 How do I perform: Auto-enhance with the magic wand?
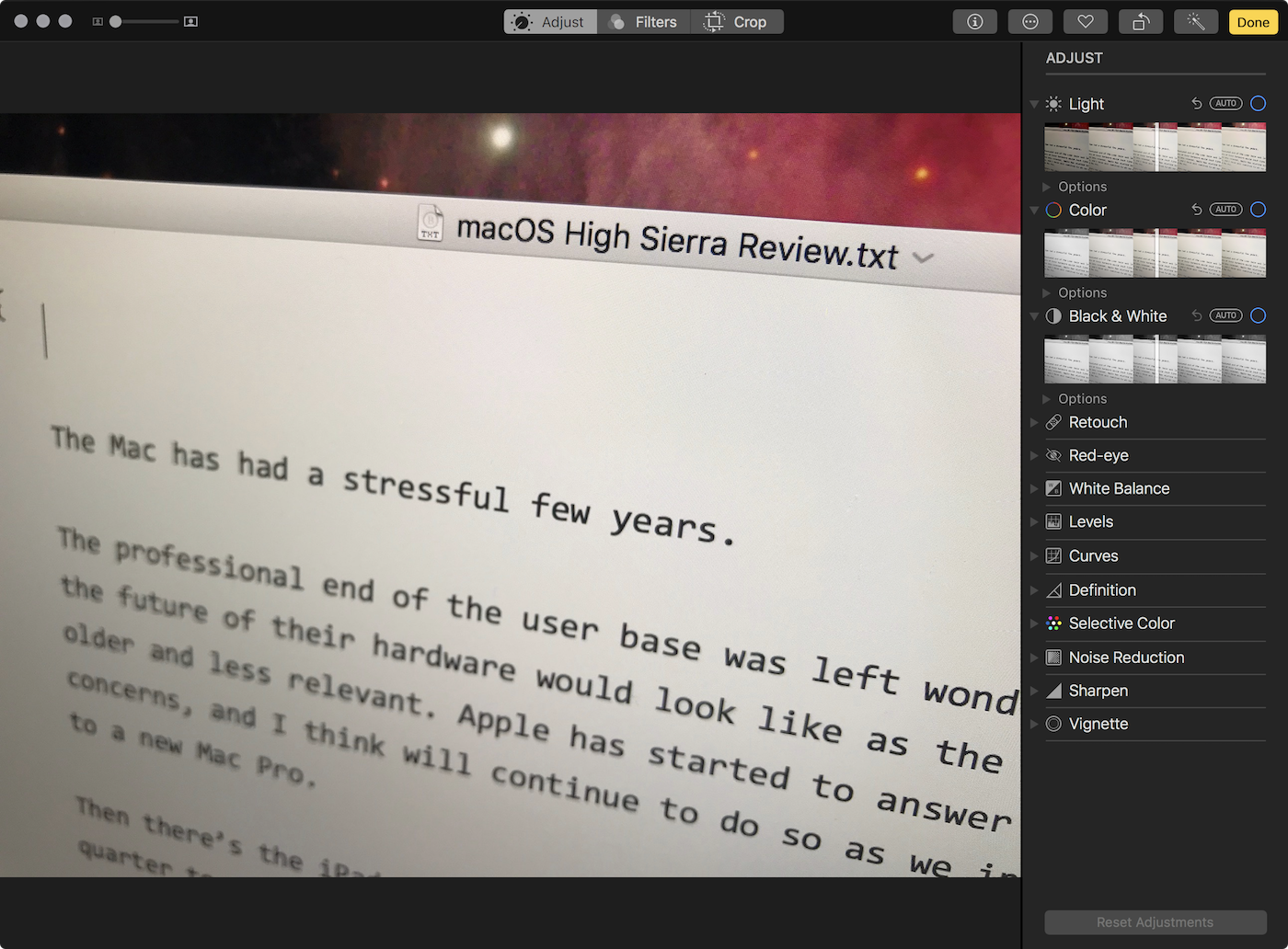click(x=1196, y=22)
